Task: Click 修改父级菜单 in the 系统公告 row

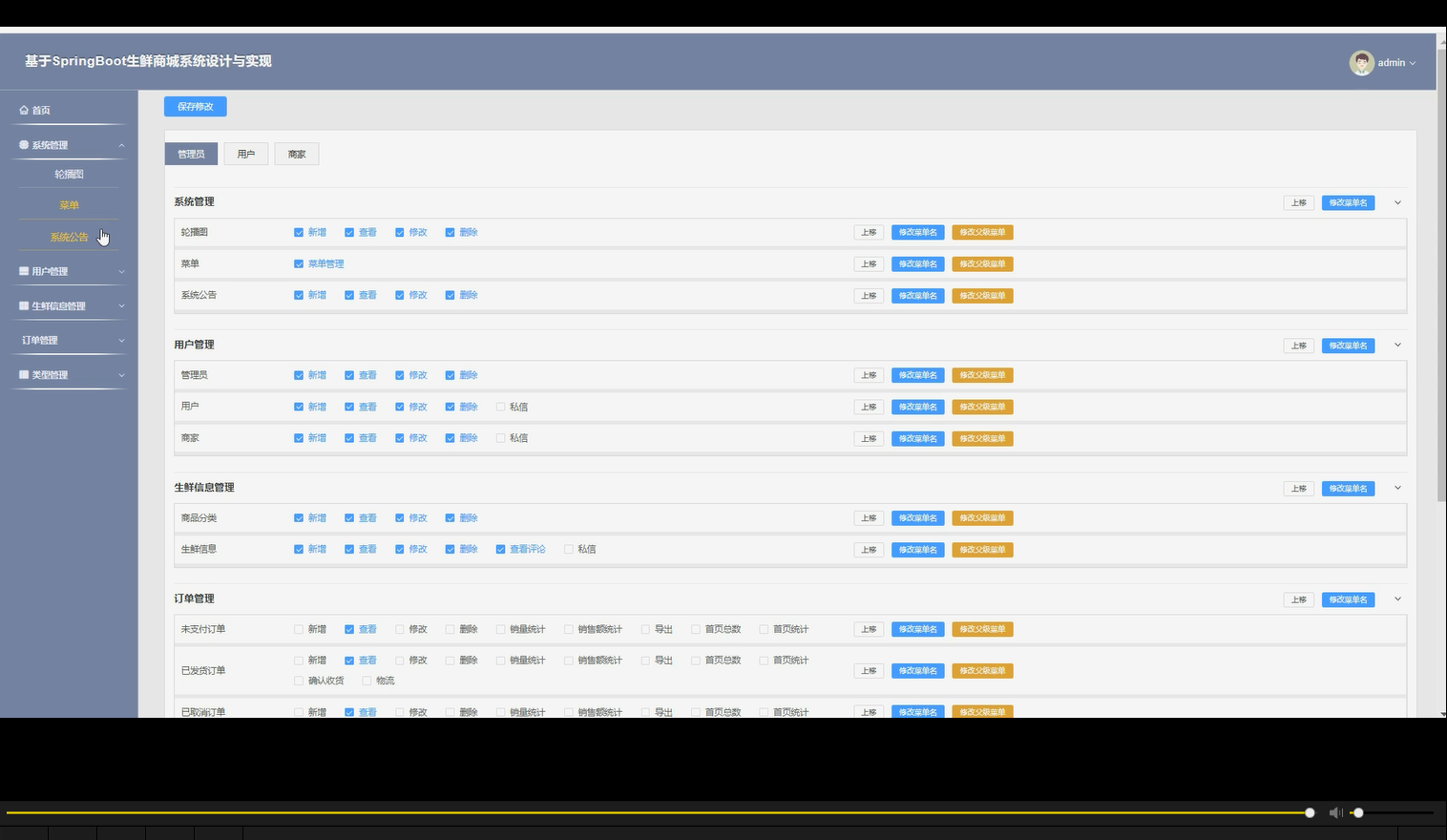Action: (x=982, y=296)
